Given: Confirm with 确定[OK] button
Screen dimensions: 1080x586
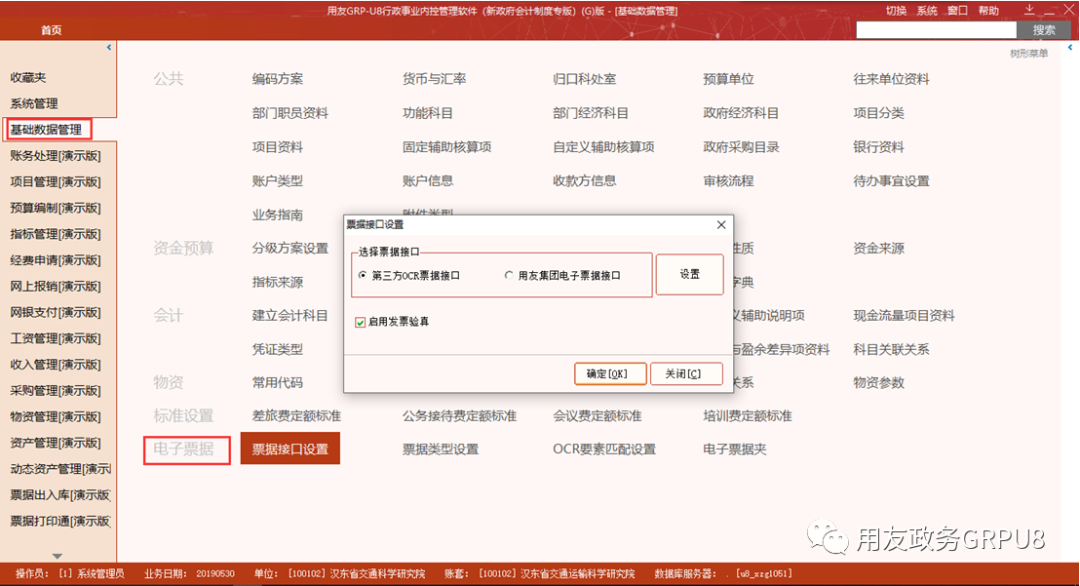Looking at the screenshot, I should 610,373.
